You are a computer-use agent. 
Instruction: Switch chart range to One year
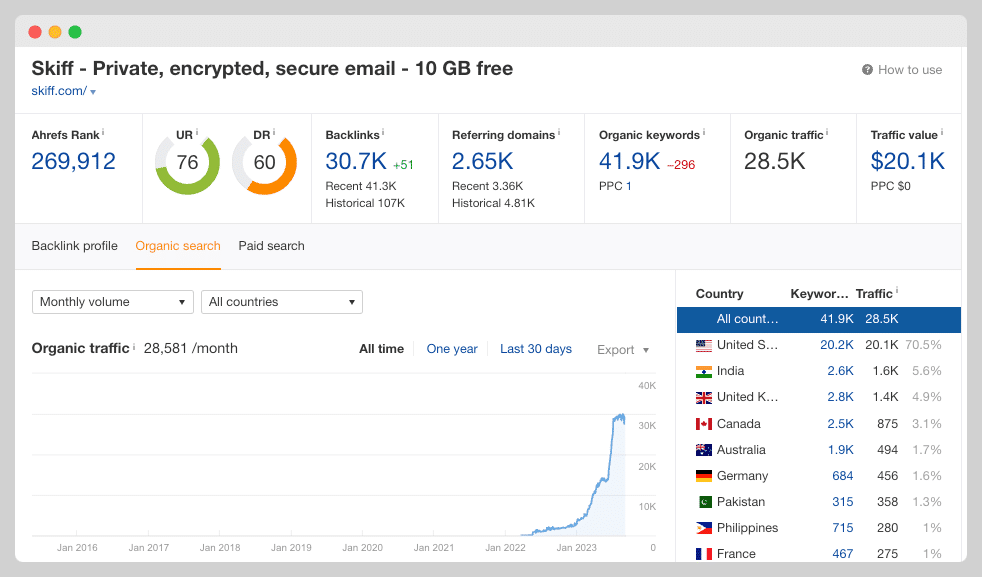[x=452, y=349]
